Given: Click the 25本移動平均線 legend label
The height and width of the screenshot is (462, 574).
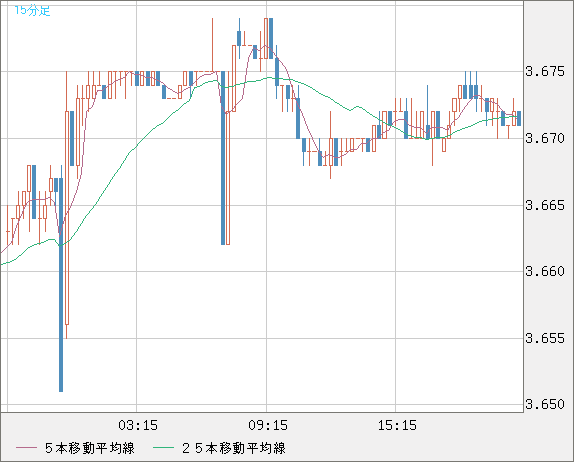Looking at the screenshot, I should [234, 448].
